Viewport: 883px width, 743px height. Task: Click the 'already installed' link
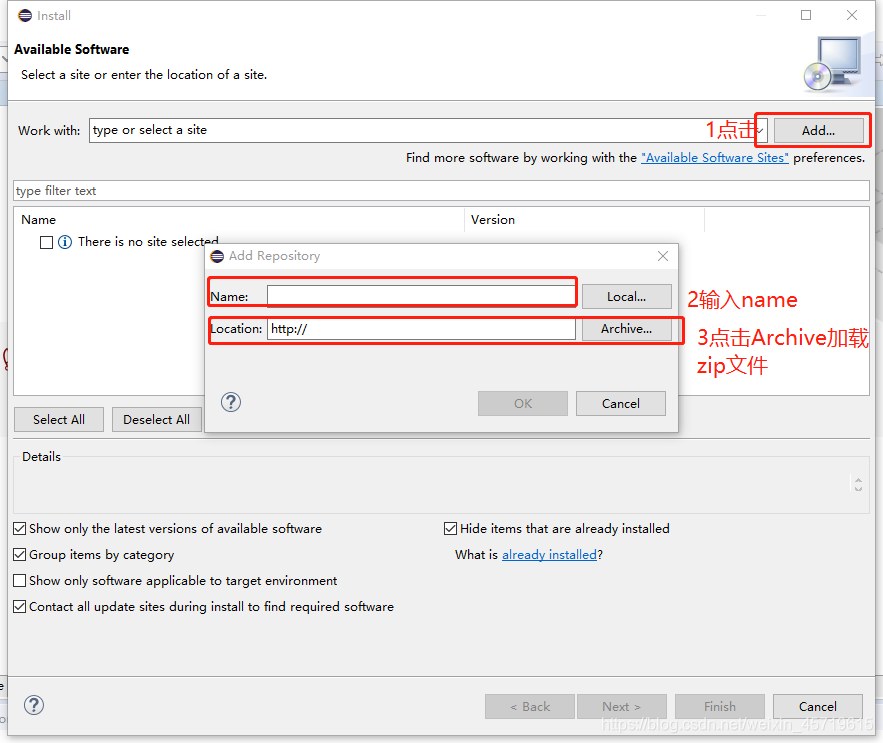(x=549, y=554)
